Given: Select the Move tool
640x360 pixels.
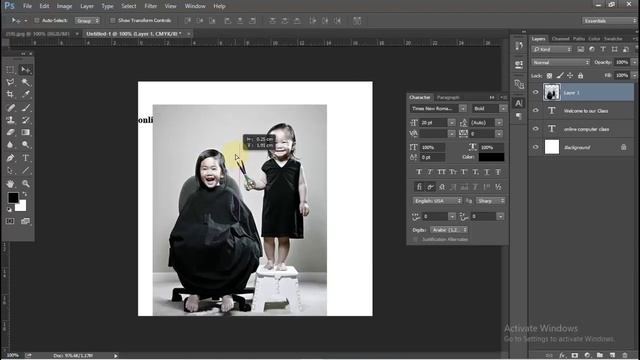Looking at the screenshot, I should pyautogui.click(x=26, y=70).
